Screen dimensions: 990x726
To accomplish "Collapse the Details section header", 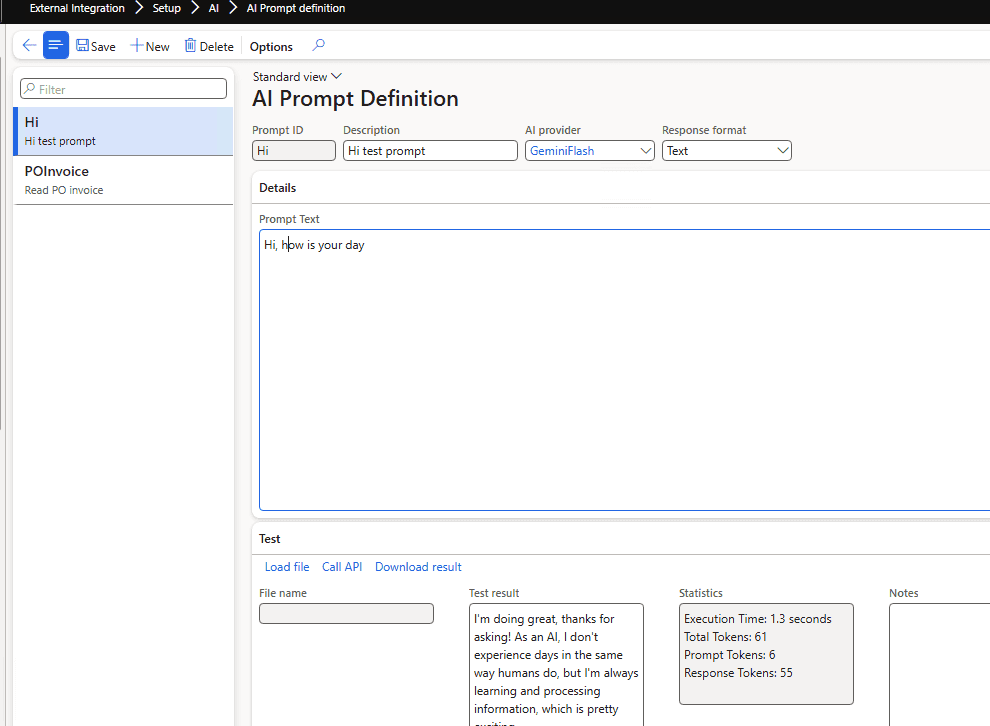I will (278, 188).
